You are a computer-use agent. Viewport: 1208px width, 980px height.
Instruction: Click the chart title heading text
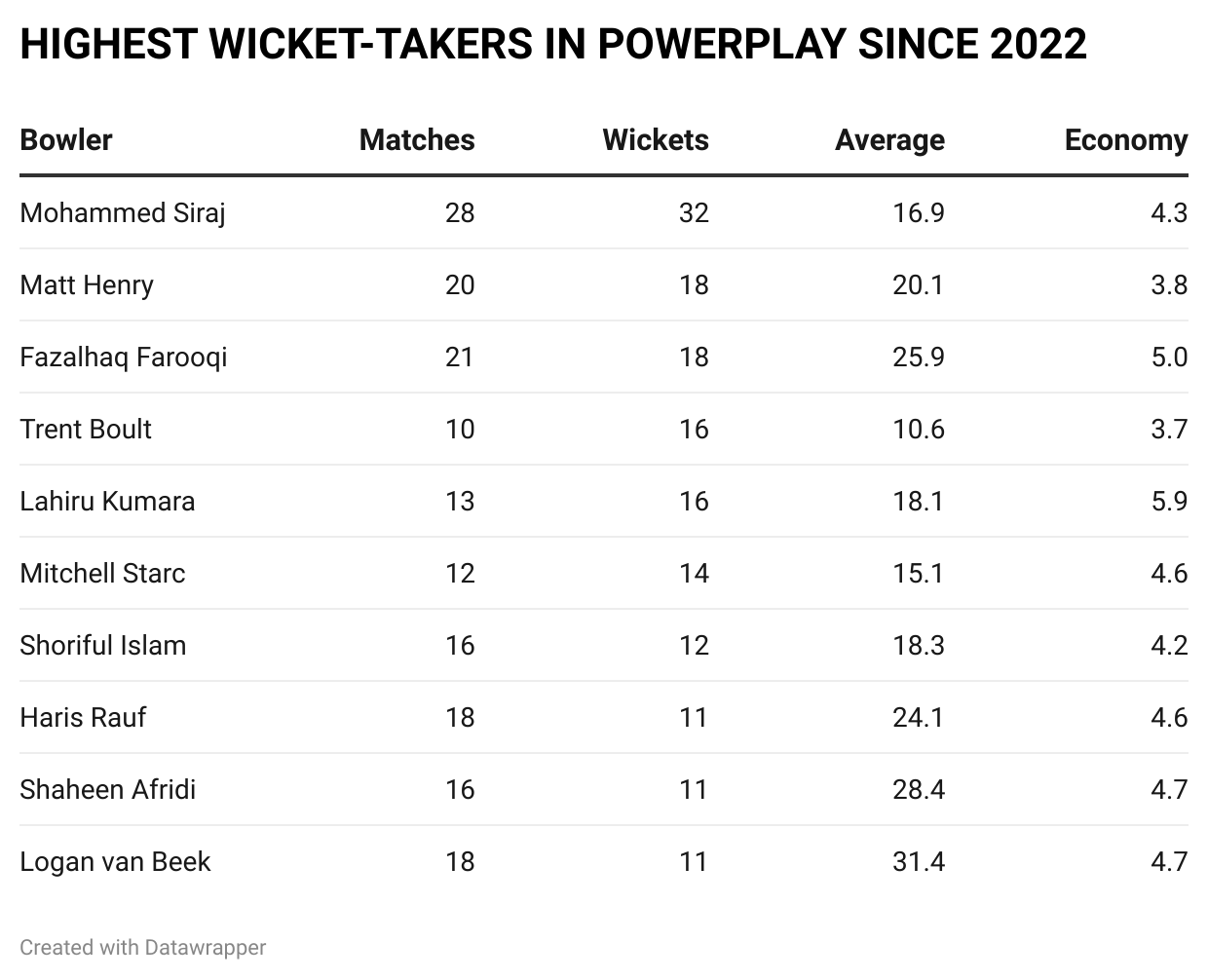[552, 45]
